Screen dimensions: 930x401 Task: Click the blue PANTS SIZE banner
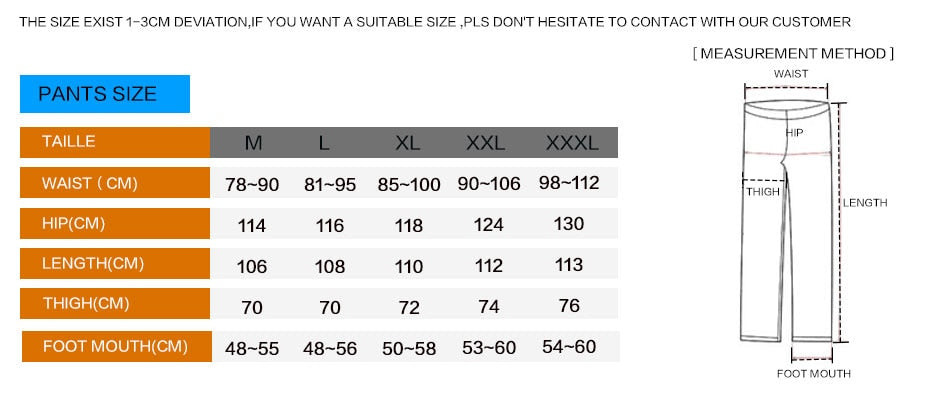[x=105, y=94]
